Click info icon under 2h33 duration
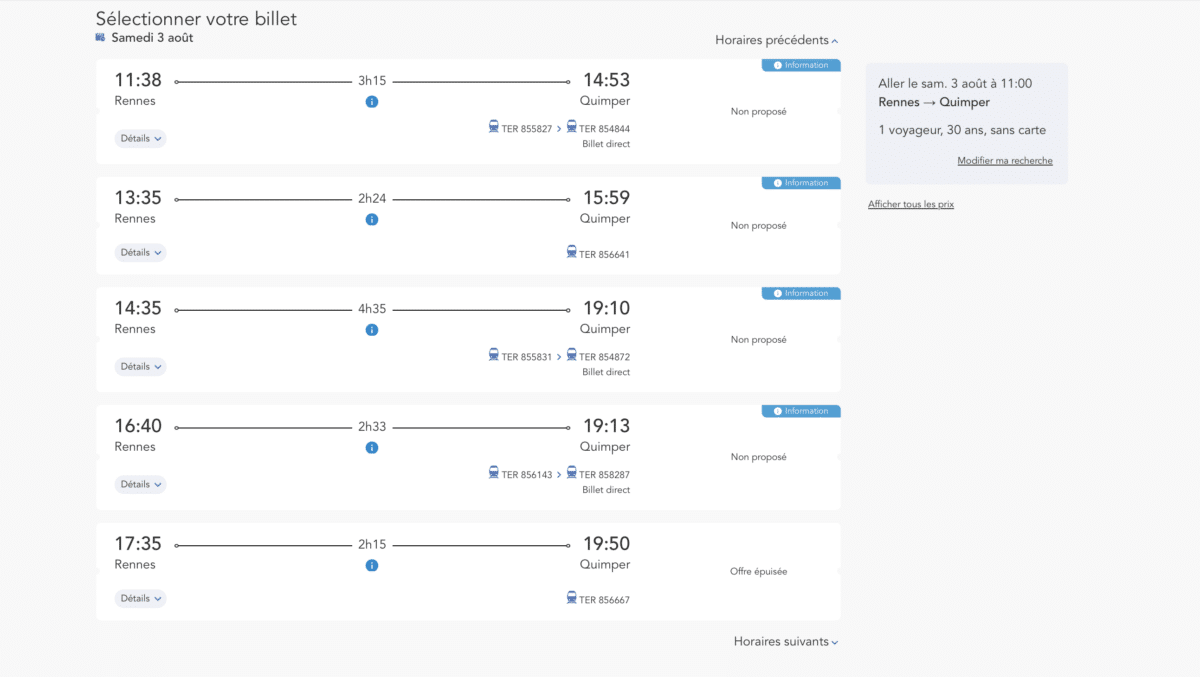1200x677 pixels. pyautogui.click(x=372, y=448)
